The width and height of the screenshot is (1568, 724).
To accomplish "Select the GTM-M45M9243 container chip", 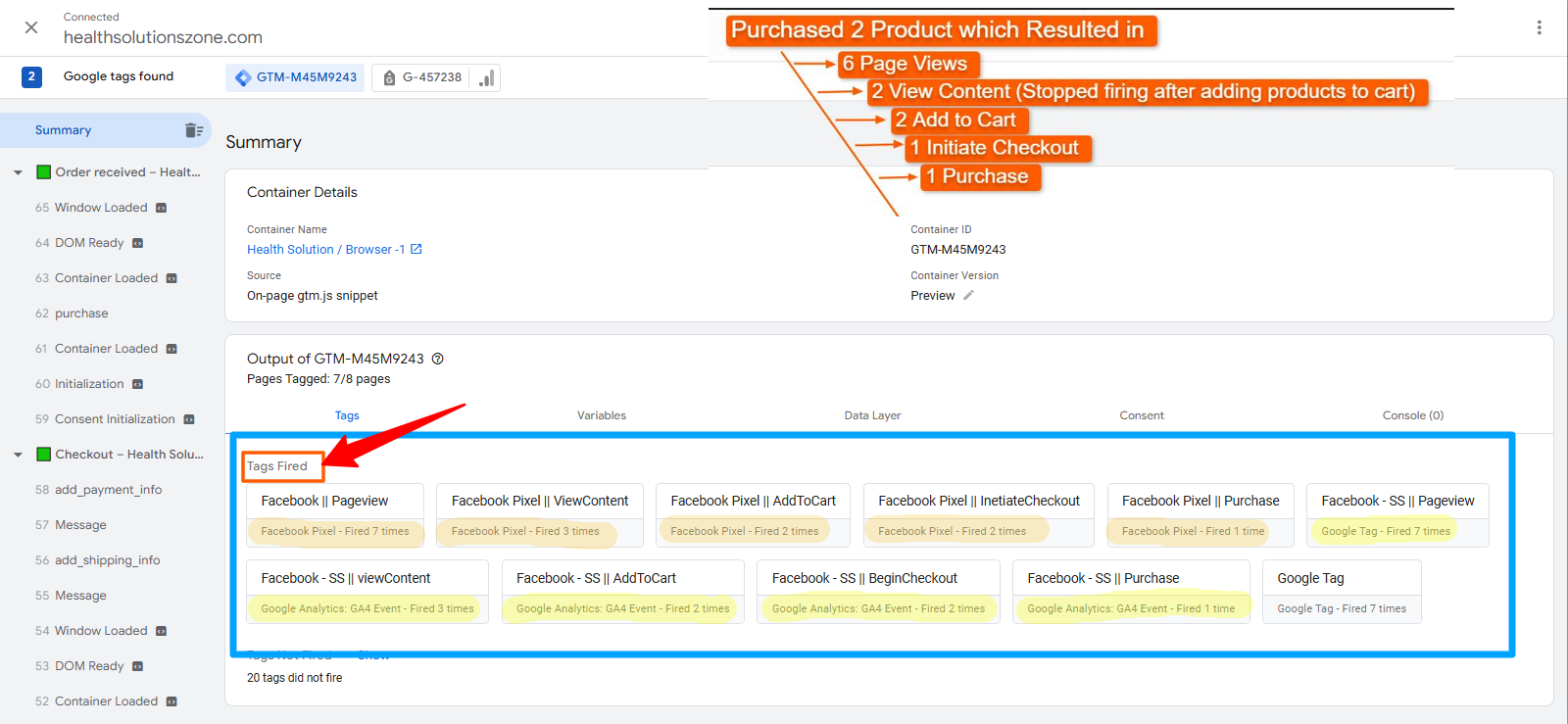I will [295, 77].
